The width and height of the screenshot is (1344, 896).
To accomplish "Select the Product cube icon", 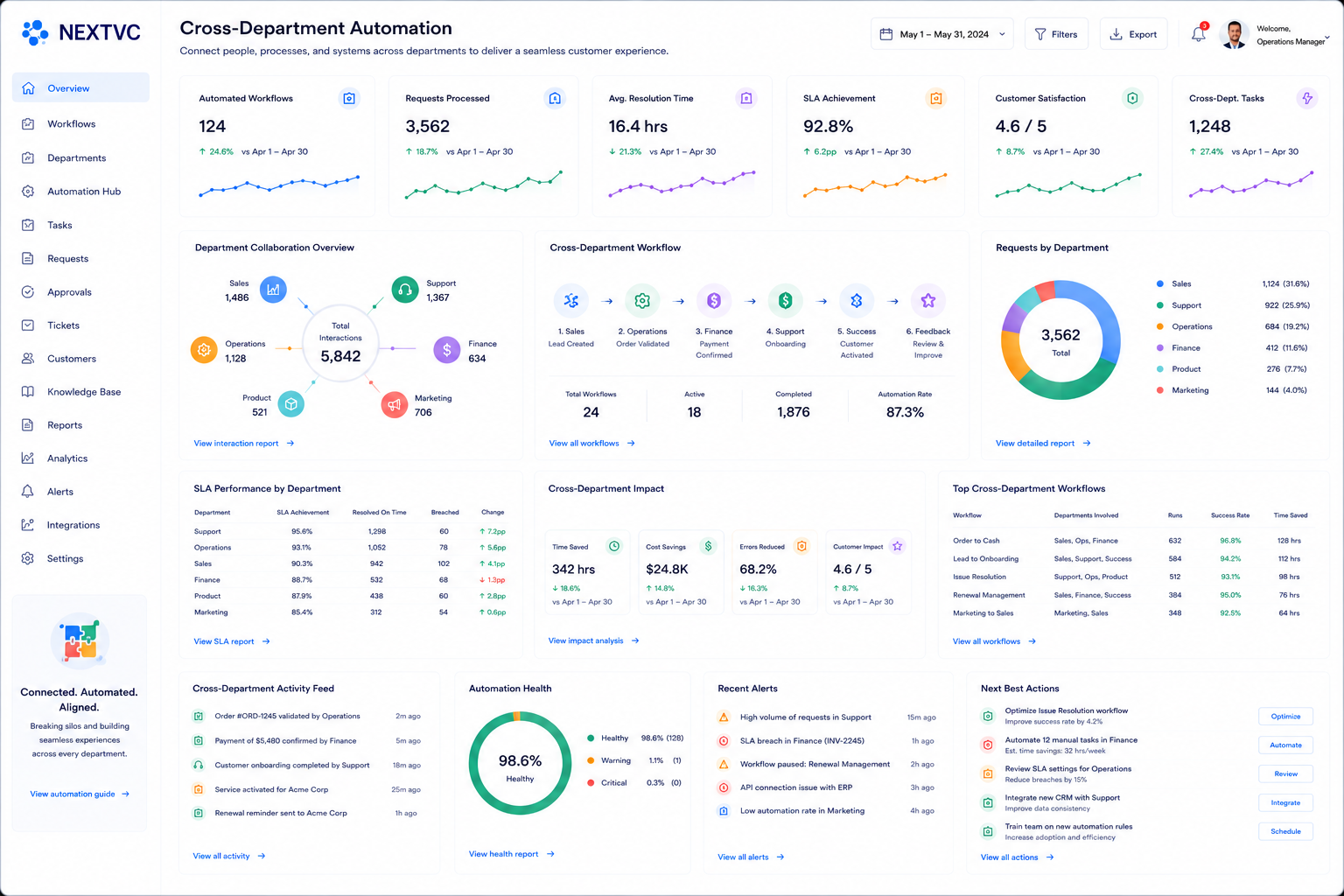I will click(291, 404).
